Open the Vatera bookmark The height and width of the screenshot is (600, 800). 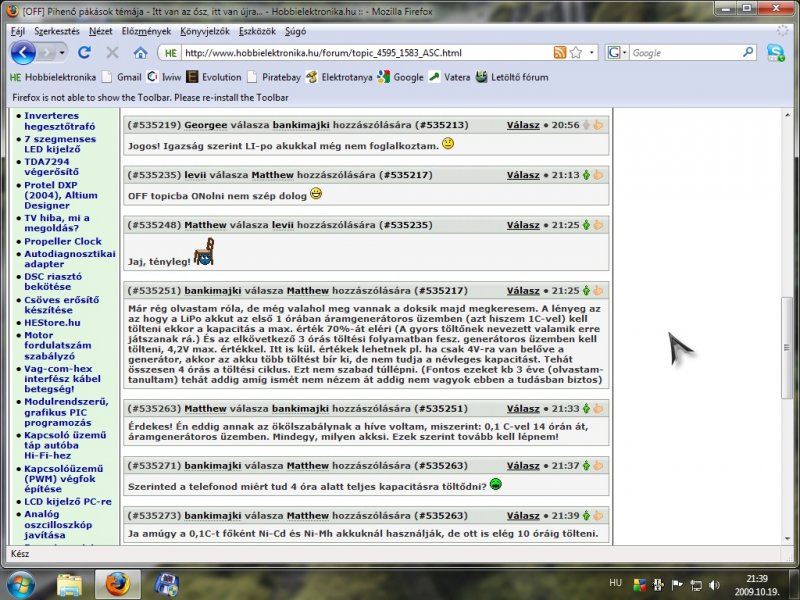click(449, 77)
